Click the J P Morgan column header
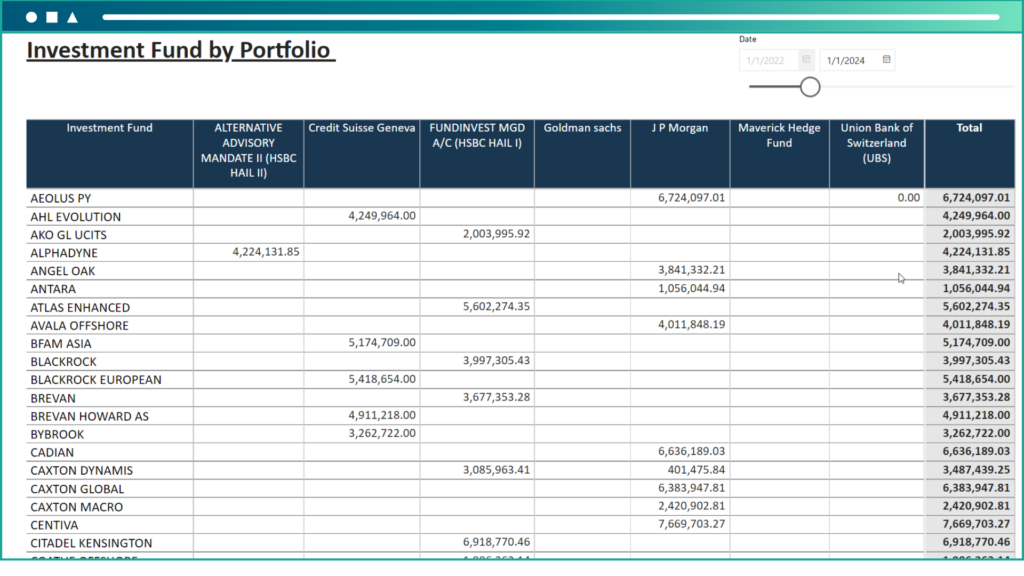The height and width of the screenshot is (576, 1024). [x=679, y=128]
